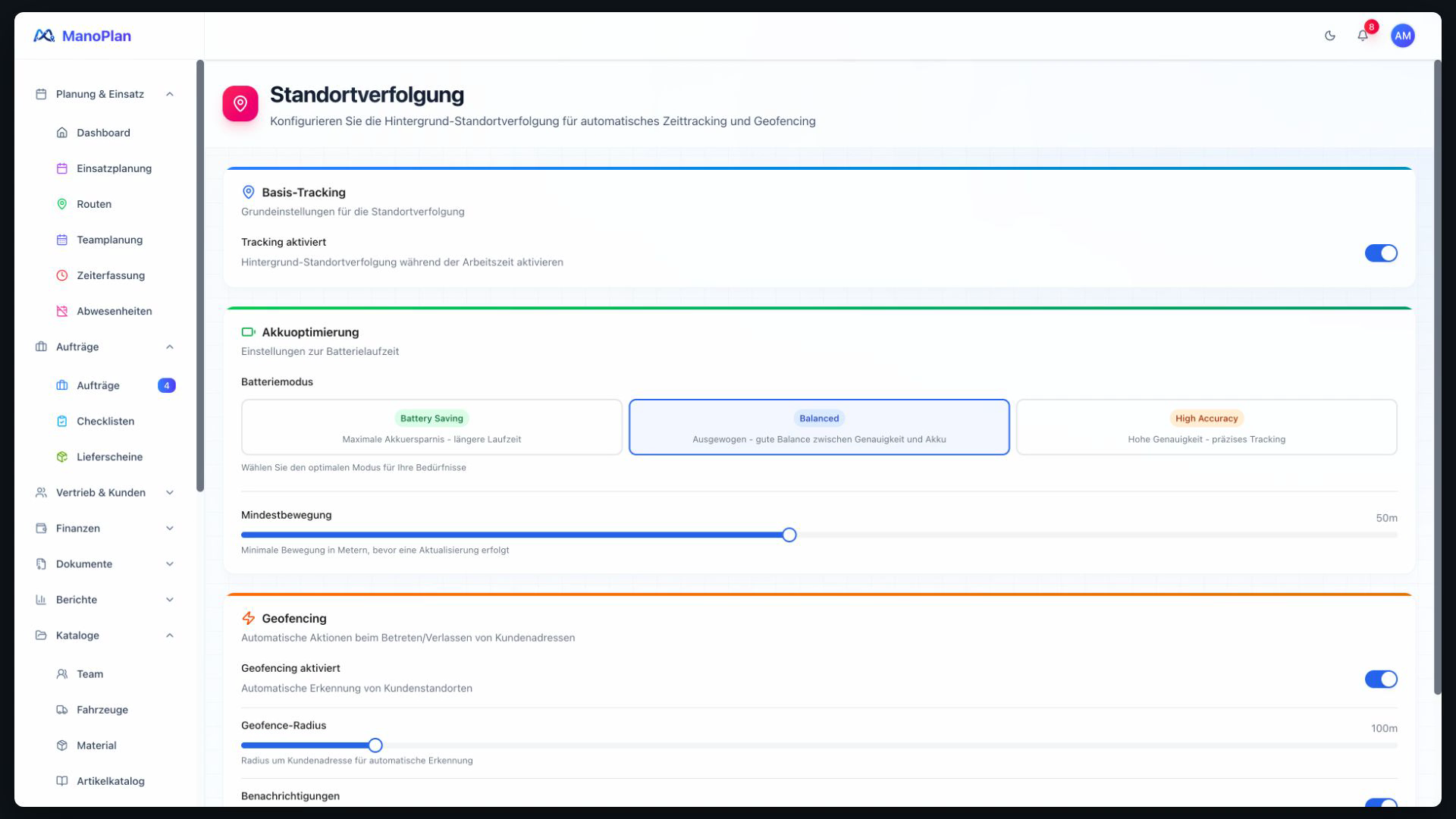Toggle the Tracking aktiviert switch

[x=1381, y=253]
